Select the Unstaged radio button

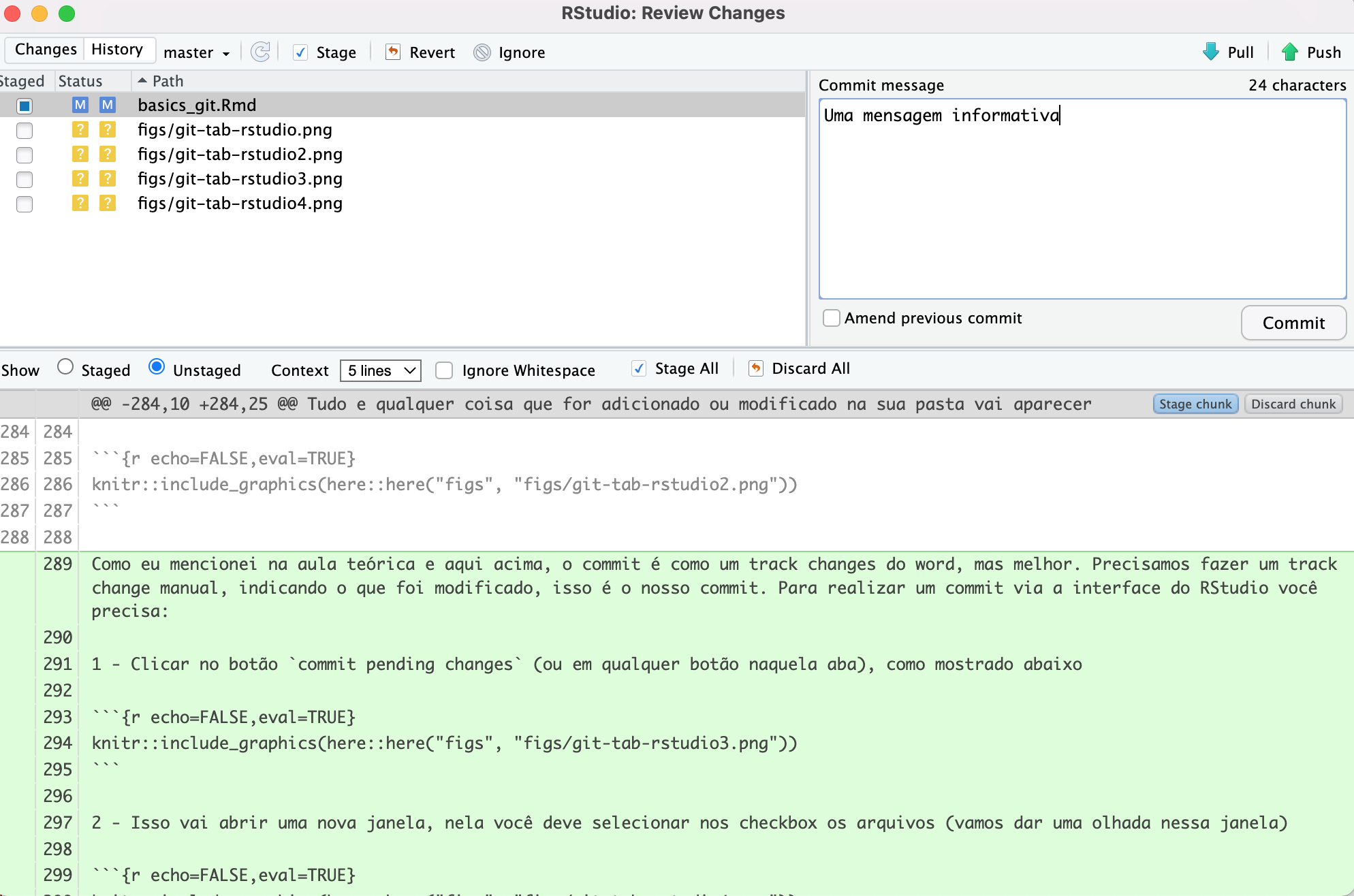pos(157,367)
